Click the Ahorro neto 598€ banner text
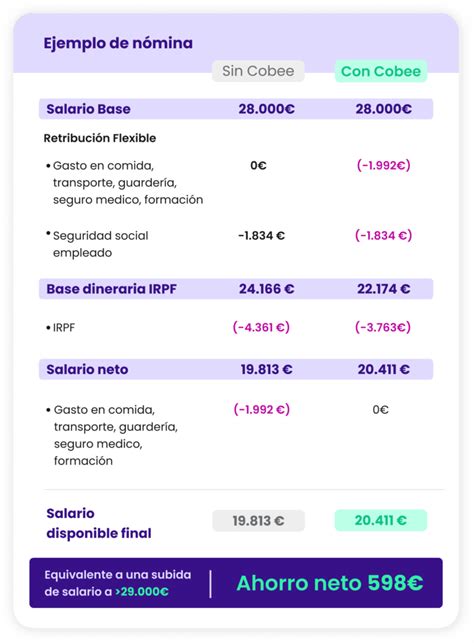The width and height of the screenshot is (474, 643). pyautogui.click(x=330, y=583)
